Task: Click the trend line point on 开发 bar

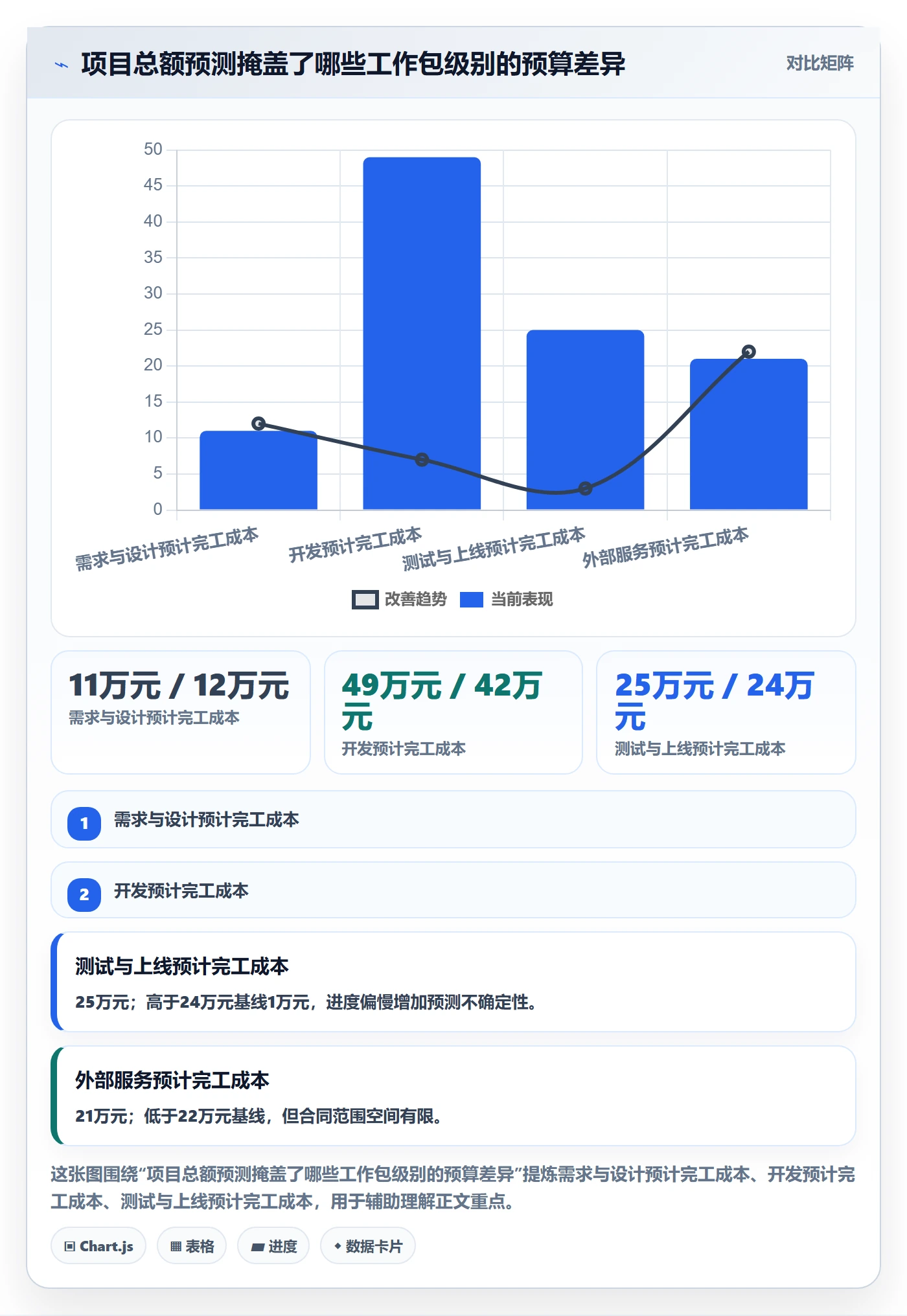Action: 422,460
